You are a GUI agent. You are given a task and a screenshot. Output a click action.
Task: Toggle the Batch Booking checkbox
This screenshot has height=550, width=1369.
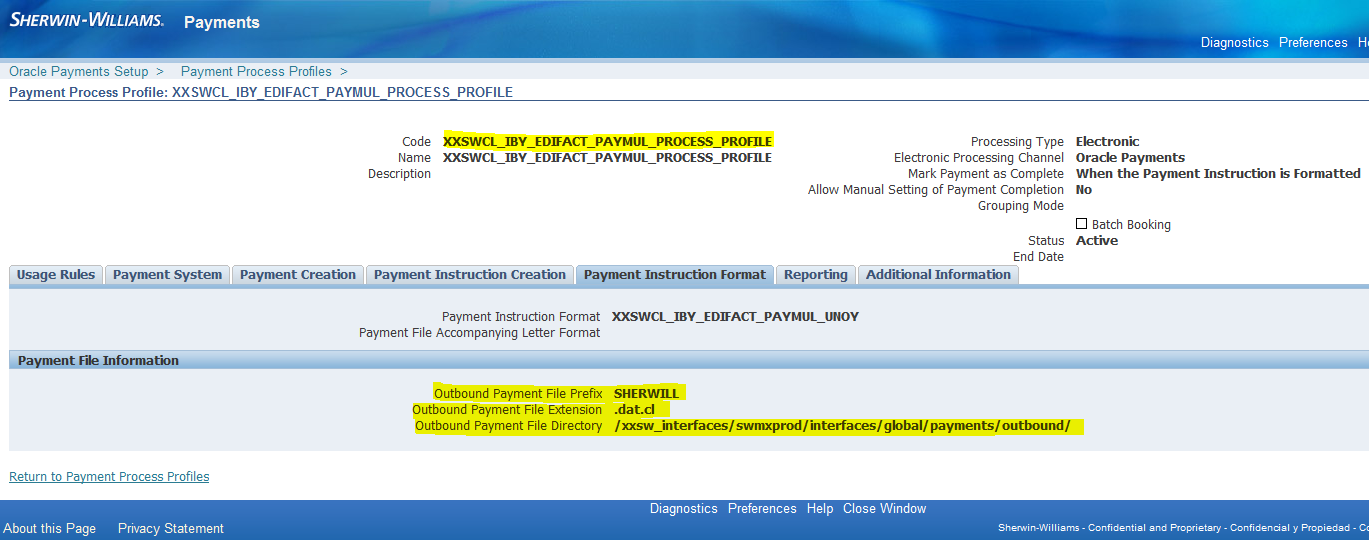click(1082, 224)
